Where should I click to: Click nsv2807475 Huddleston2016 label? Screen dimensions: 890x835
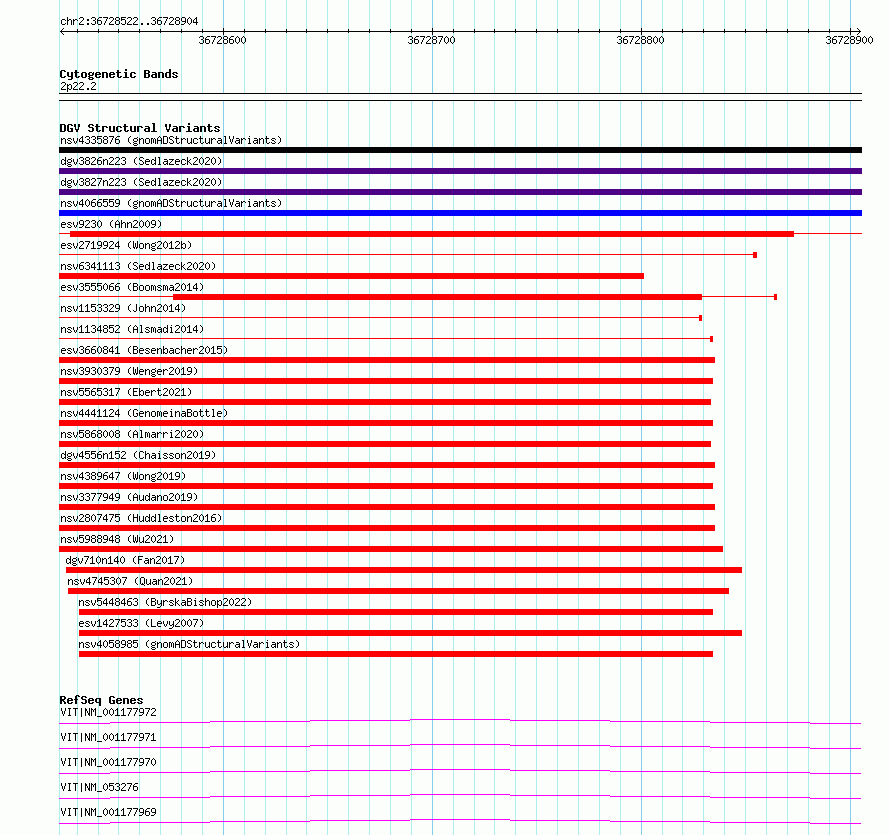(141, 518)
